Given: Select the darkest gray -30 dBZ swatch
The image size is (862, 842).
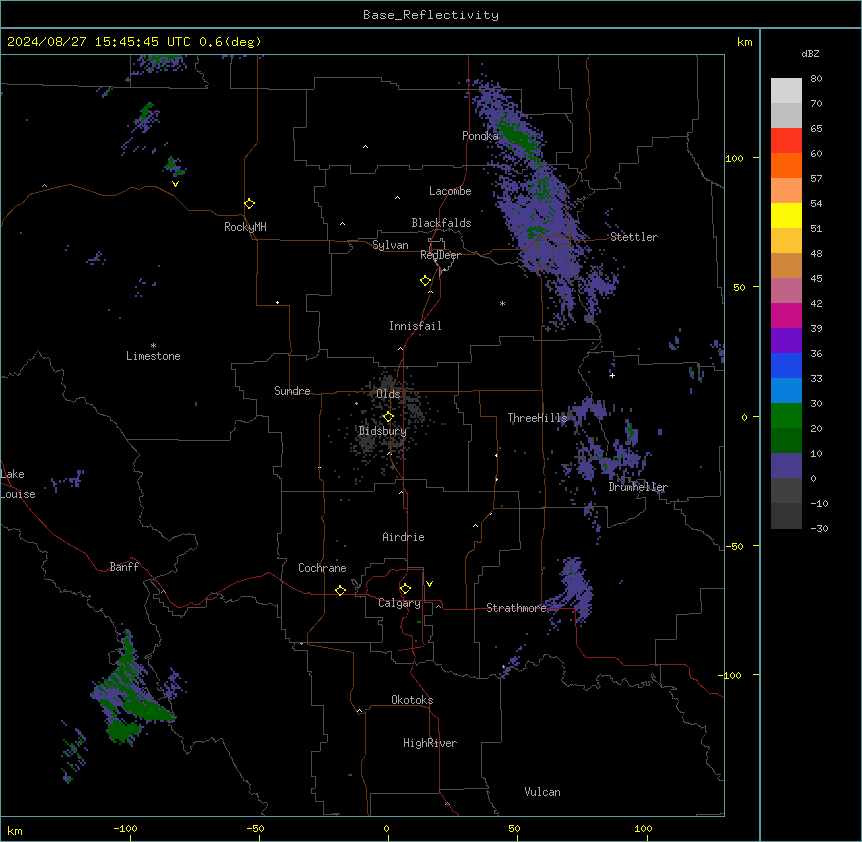Looking at the screenshot, I should pyautogui.click(x=786, y=516).
